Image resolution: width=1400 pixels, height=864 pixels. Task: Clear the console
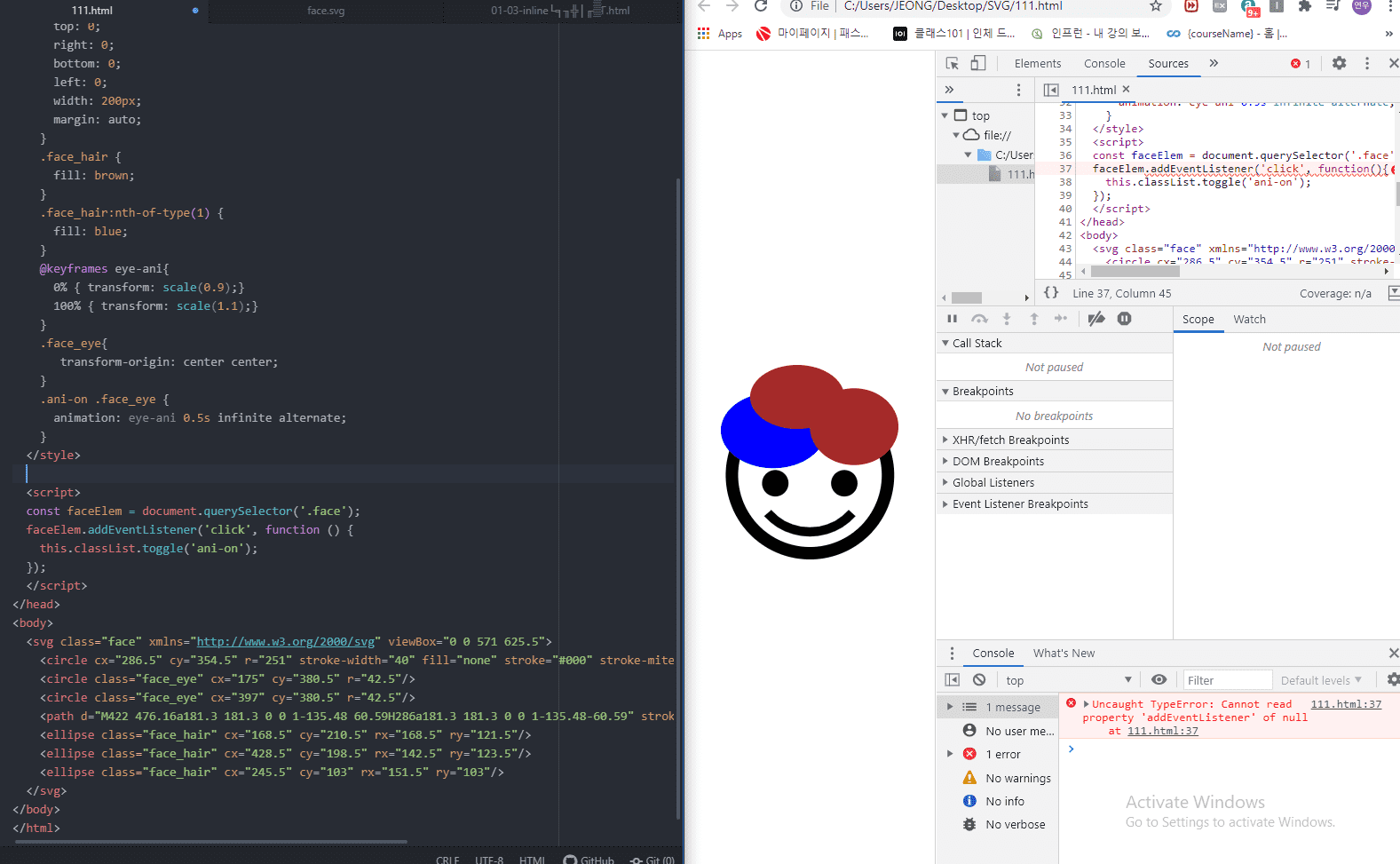(x=979, y=679)
